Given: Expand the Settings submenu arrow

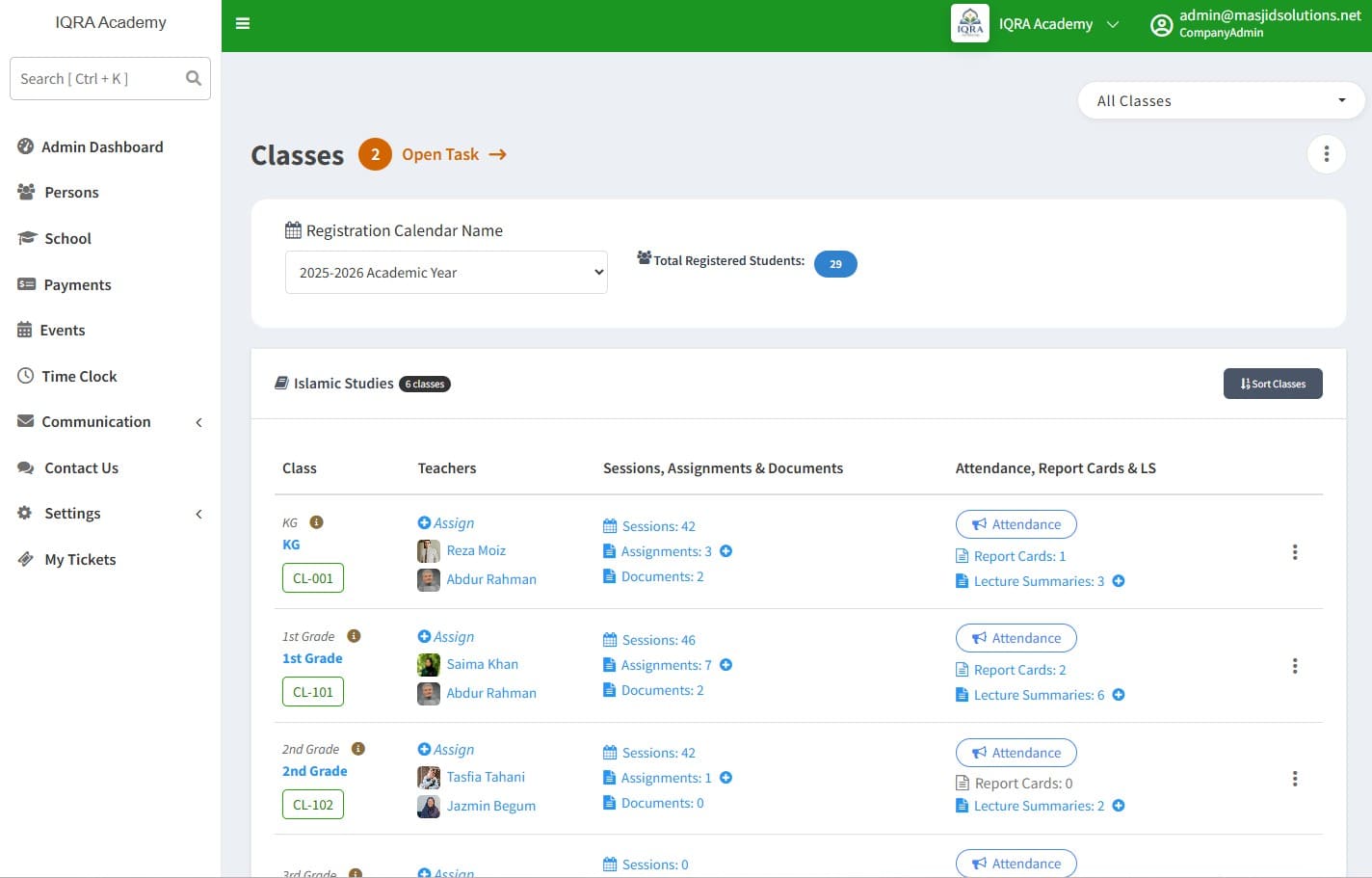Looking at the screenshot, I should pos(199,514).
